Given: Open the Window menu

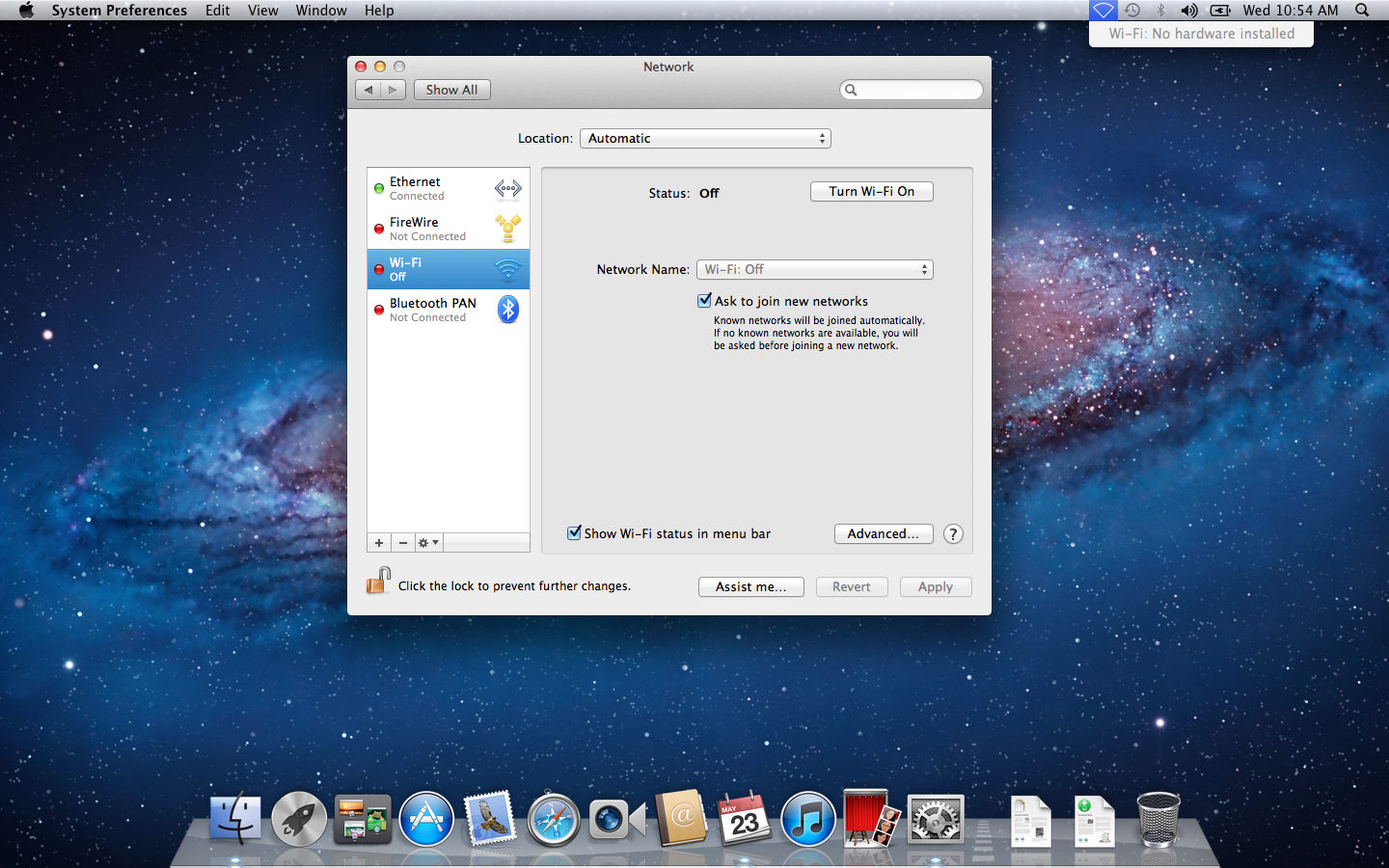Looking at the screenshot, I should click(x=321, y=11).
